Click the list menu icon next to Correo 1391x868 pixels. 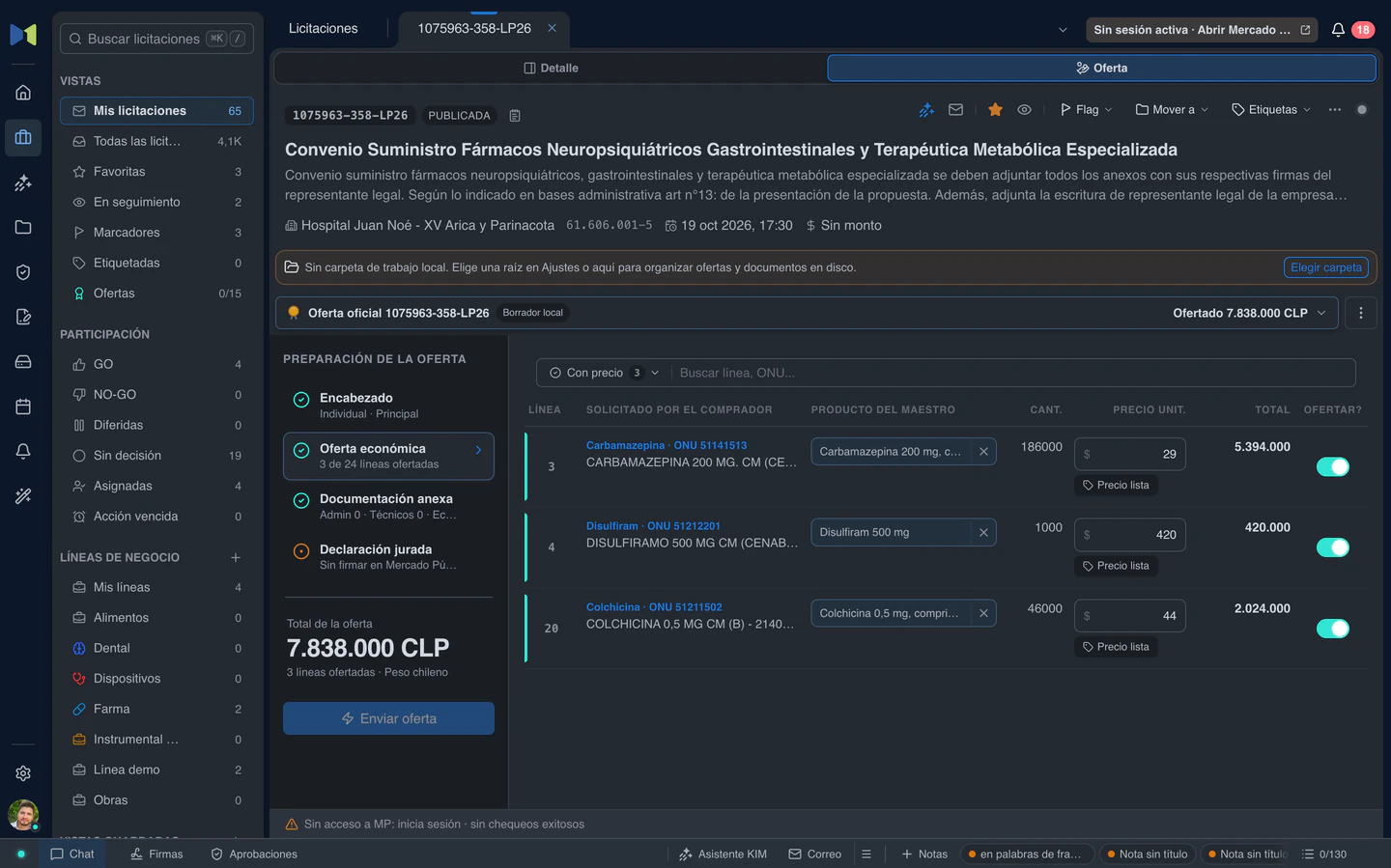point(866,854)
